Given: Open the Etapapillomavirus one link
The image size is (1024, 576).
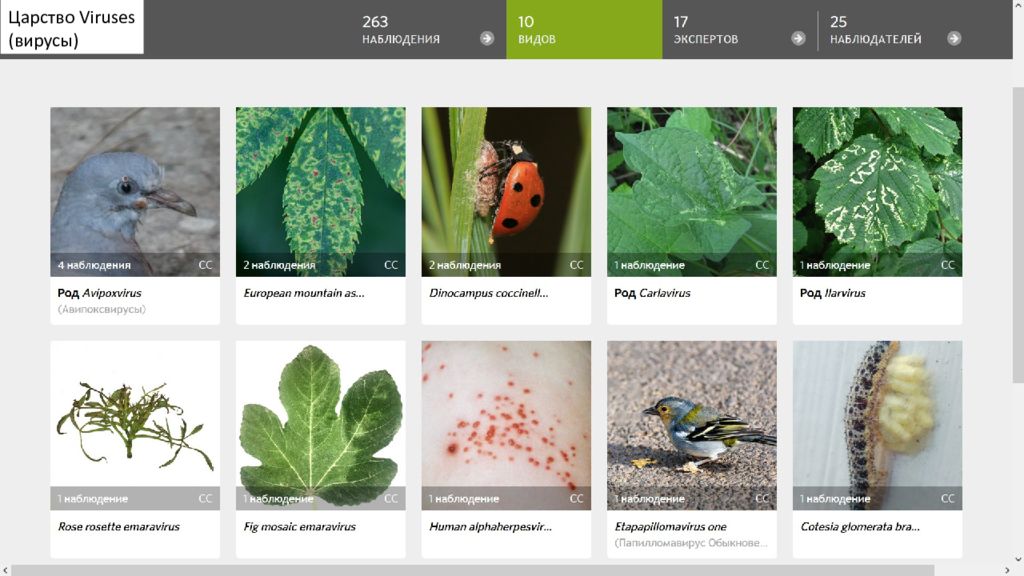Looking at the screenshot, I should click(670, 526).
